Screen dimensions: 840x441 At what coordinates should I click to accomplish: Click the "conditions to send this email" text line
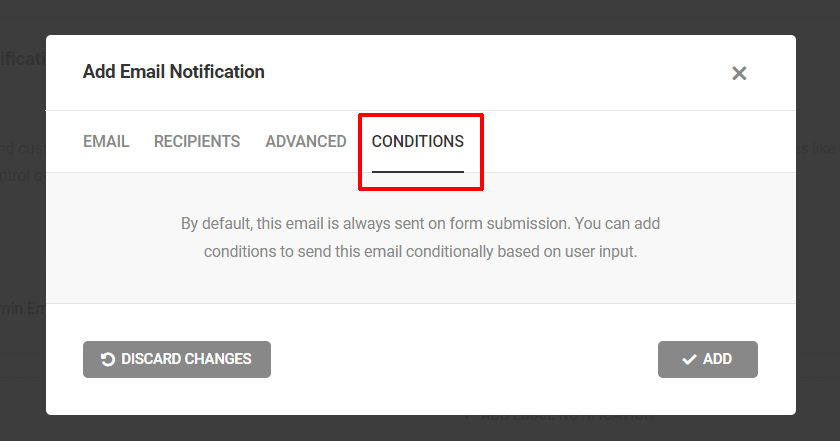(x=420, y=252)
